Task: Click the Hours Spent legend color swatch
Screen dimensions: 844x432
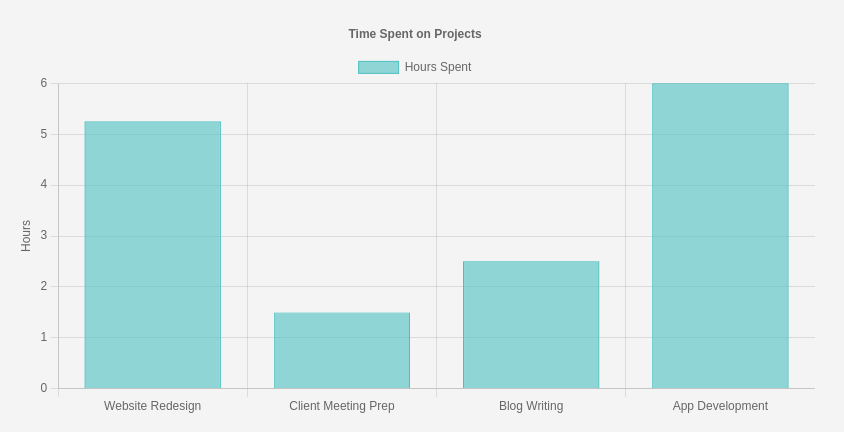Action: pyautogui.click(x=378, y=67)
